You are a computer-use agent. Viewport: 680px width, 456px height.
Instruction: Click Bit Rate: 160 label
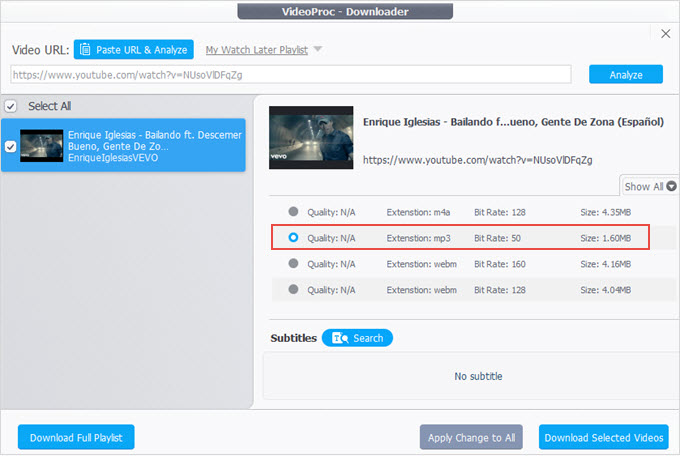(x=500, y=264)
